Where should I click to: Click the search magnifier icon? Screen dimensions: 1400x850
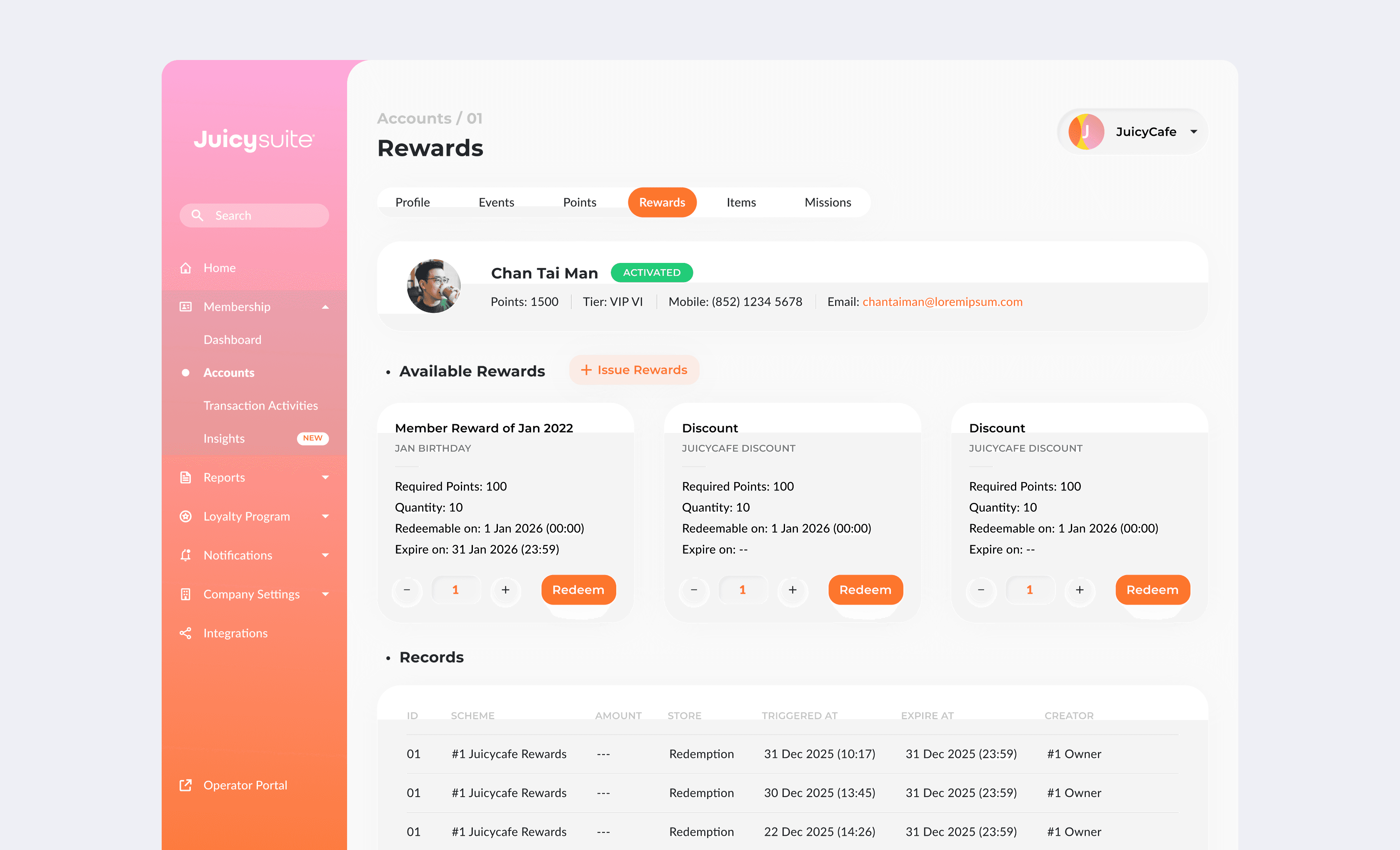[197, 215]
